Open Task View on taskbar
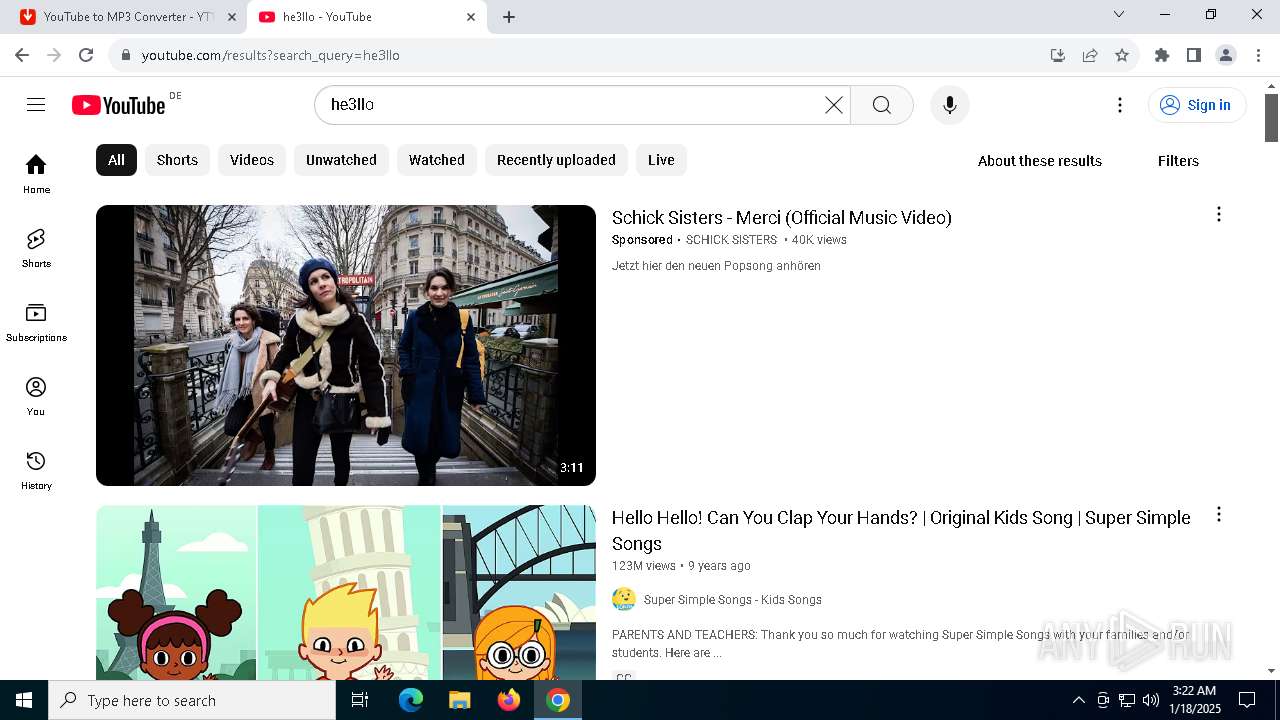 [360, 700]
